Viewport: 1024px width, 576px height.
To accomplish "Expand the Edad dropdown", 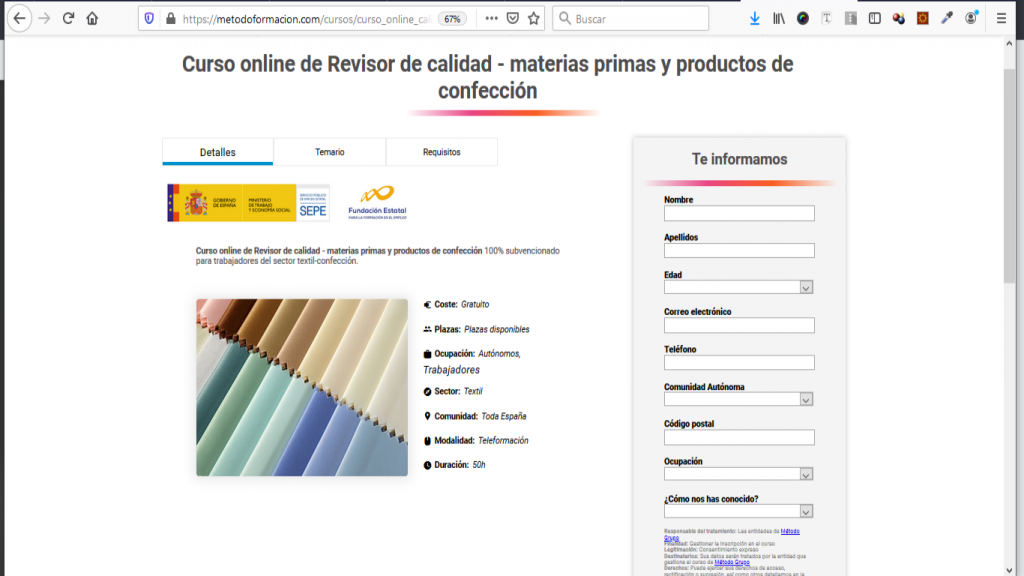I will [739, 287].
